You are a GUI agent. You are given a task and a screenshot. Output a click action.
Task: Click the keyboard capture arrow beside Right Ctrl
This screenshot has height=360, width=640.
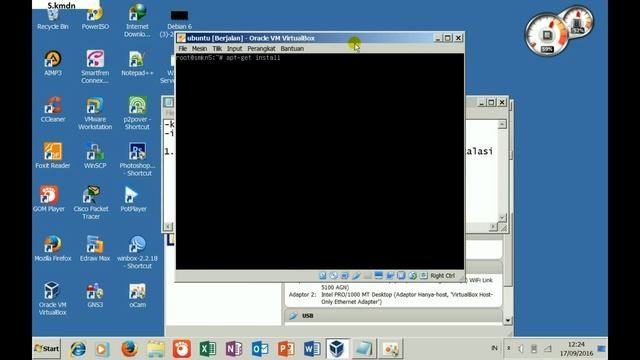tap(423, 276)
